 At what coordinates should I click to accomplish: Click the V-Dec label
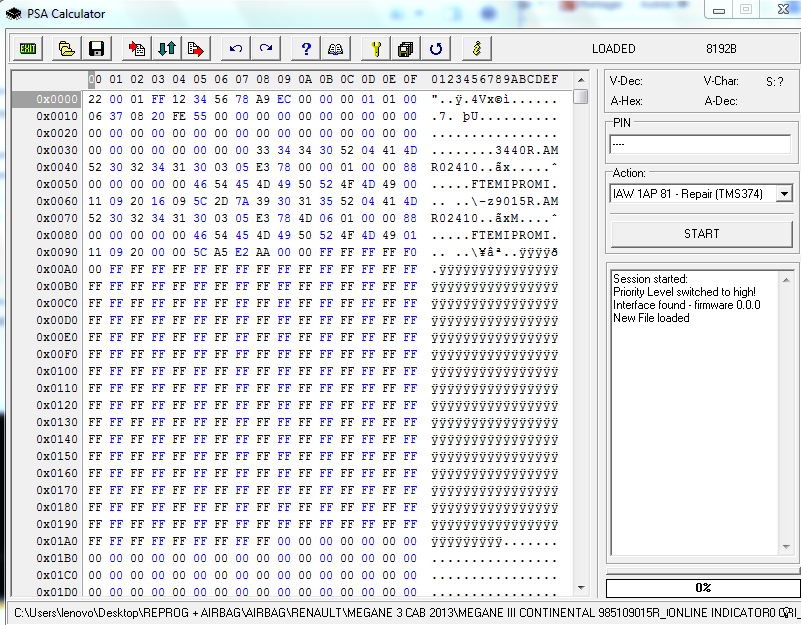626,81
